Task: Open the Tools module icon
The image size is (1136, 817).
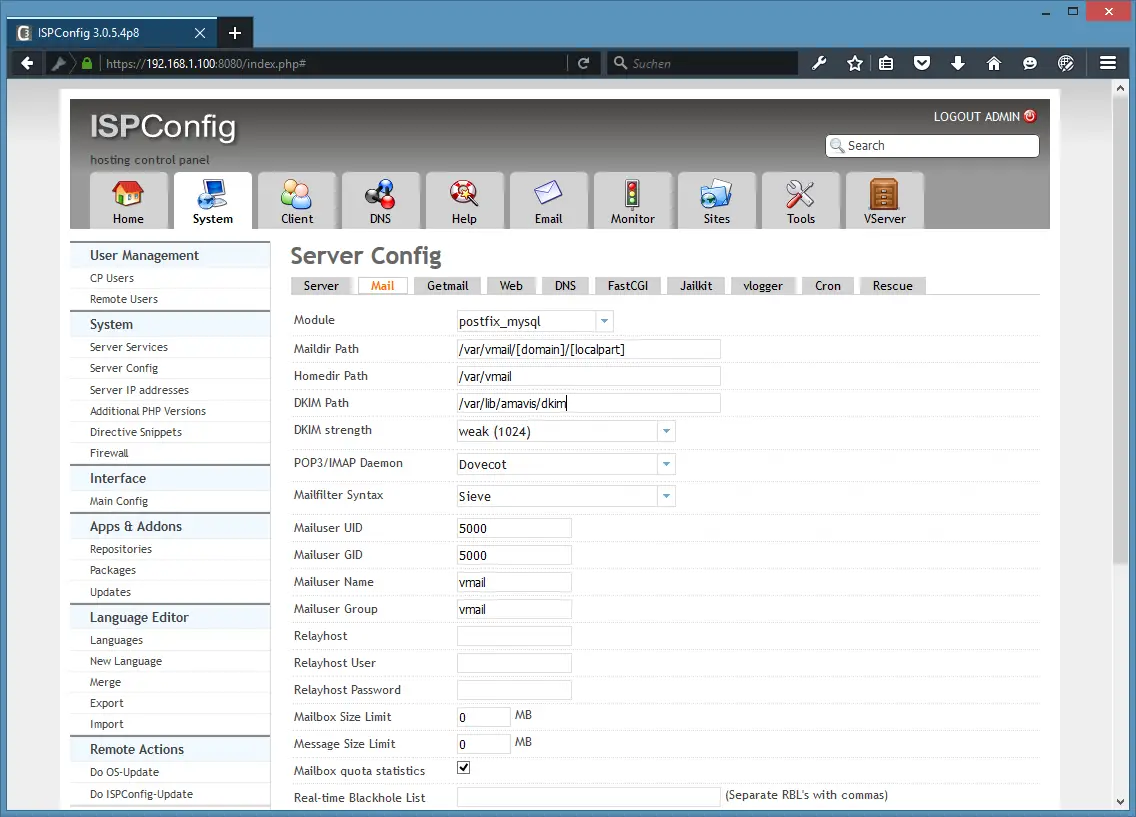Action: click(801, 201)
